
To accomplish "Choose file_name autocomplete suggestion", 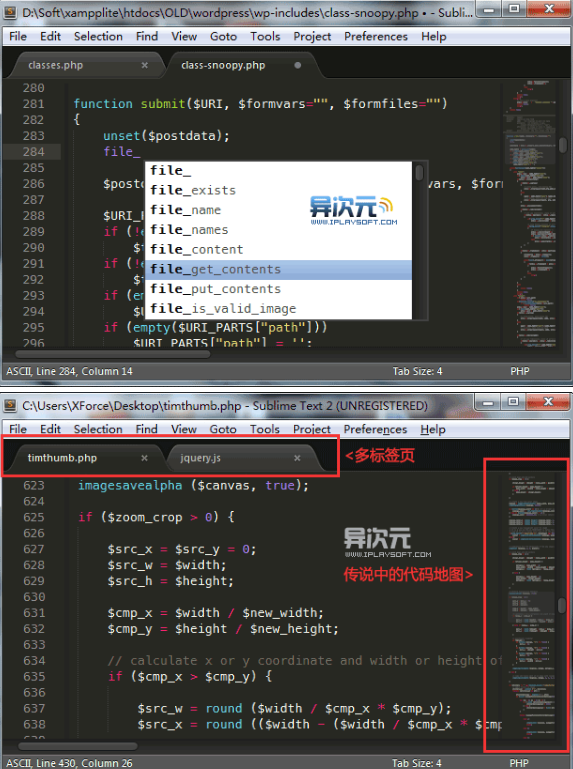I will [278, 210].
